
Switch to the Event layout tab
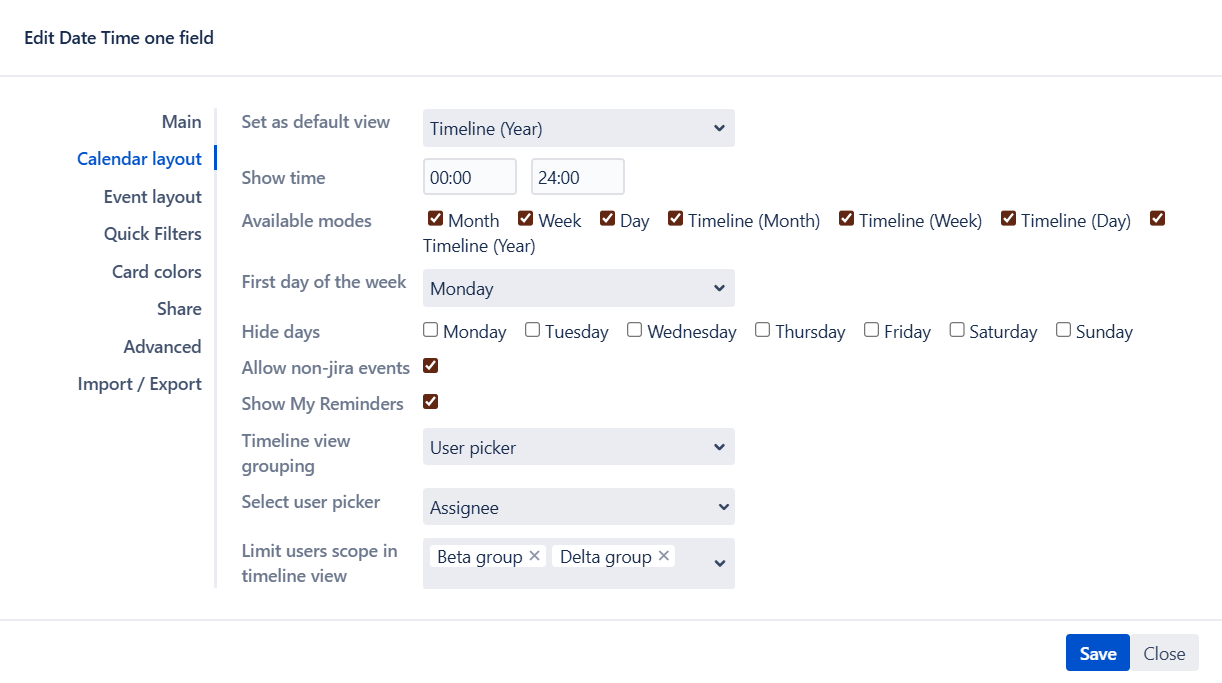tap(152, 197)
